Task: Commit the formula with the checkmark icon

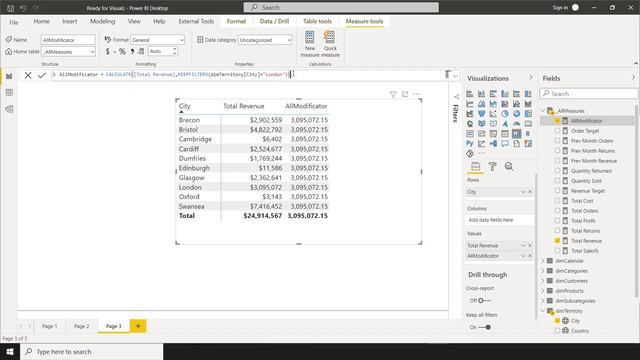Action: [42, 75]
